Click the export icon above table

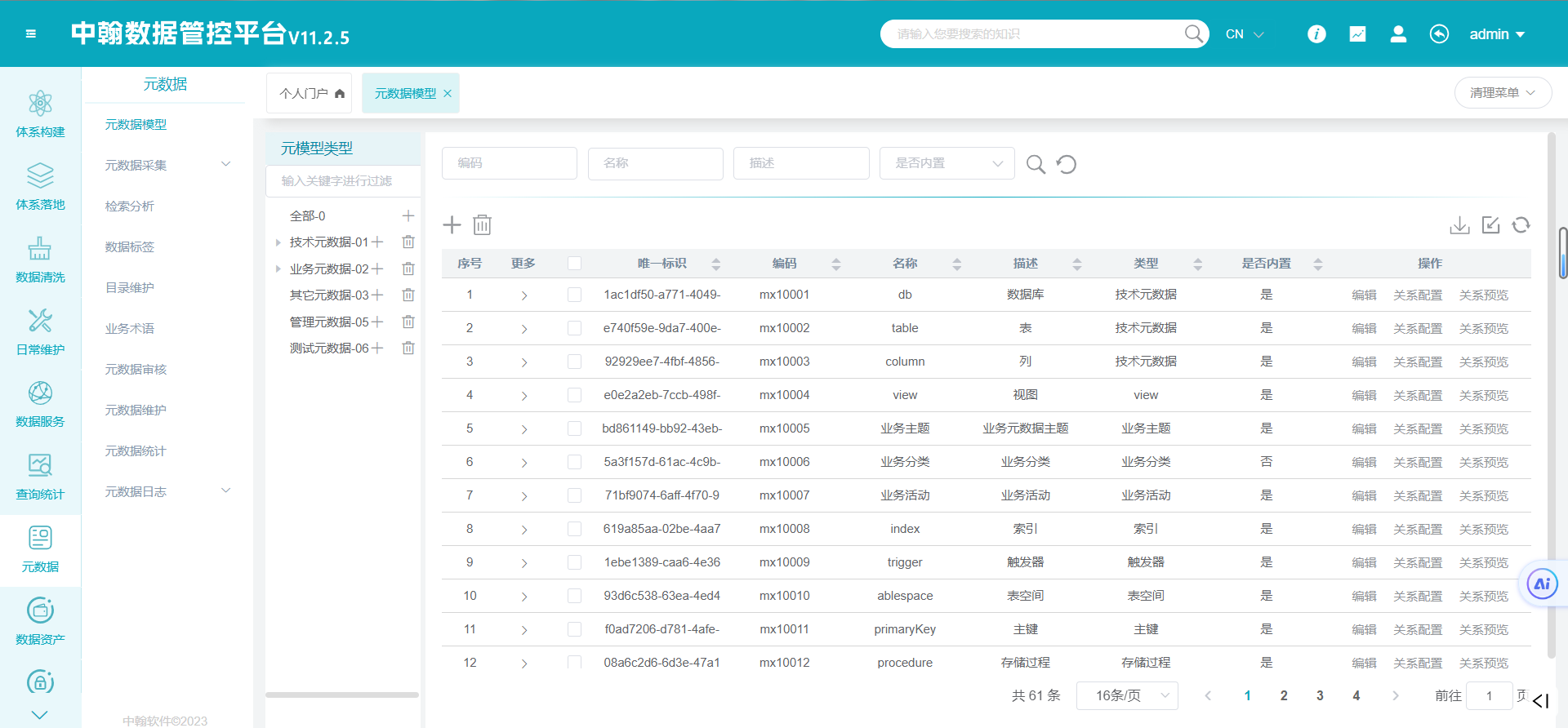[1490, 225]
